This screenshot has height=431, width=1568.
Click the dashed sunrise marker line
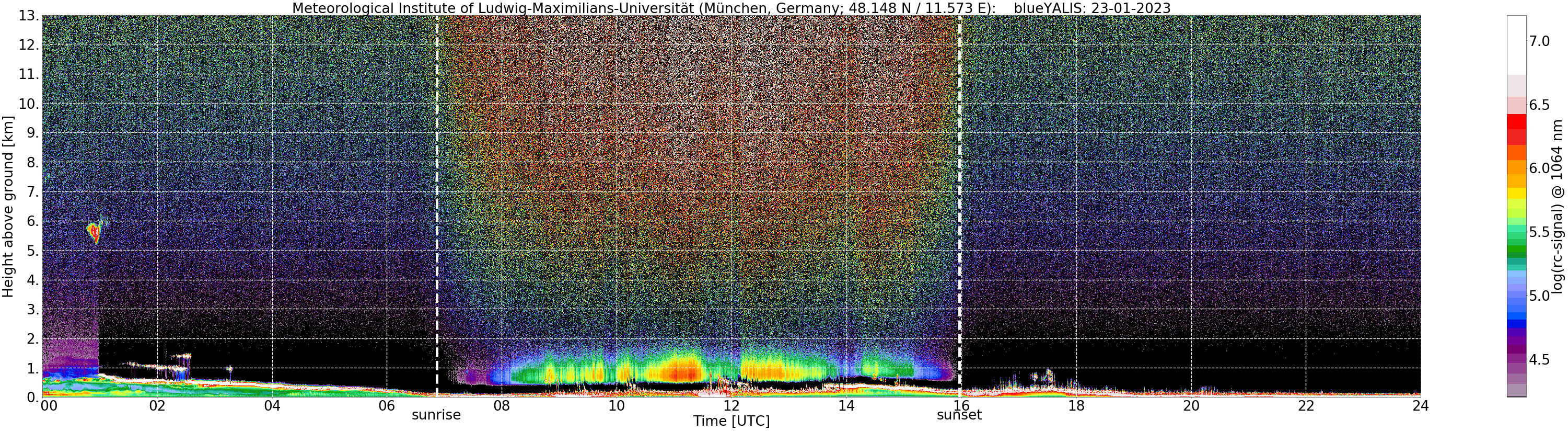click(436, 206)
